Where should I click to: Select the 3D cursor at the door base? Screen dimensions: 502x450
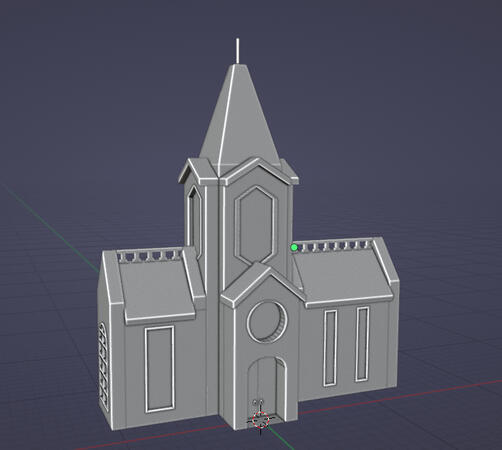(x=260, y=419)
